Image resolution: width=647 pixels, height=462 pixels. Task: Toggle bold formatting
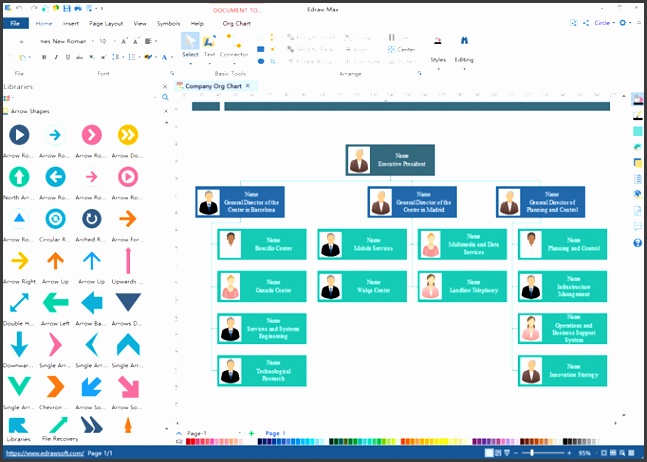tap(44, 57)
